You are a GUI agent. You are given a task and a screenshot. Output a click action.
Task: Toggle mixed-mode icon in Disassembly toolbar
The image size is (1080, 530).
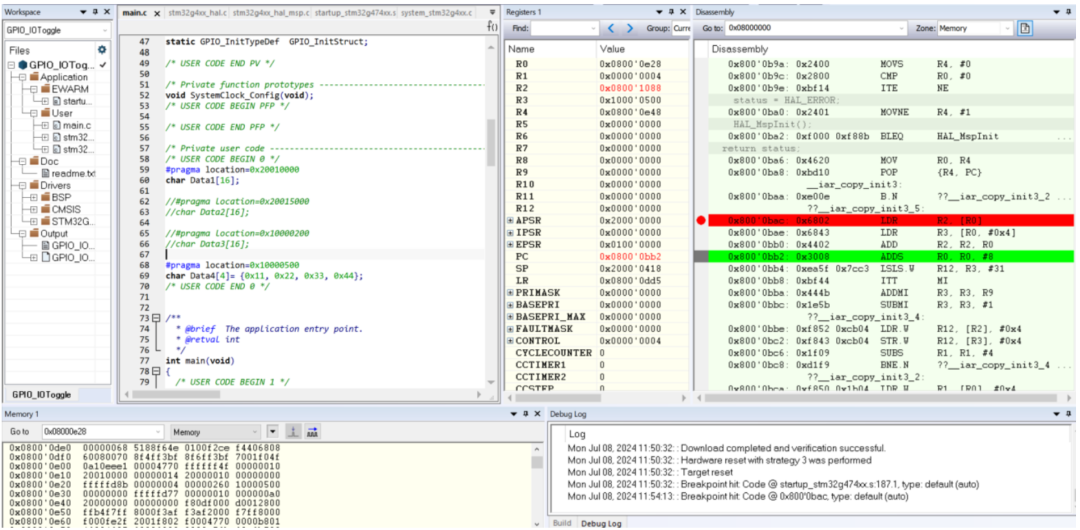[x=1025, y=28]
